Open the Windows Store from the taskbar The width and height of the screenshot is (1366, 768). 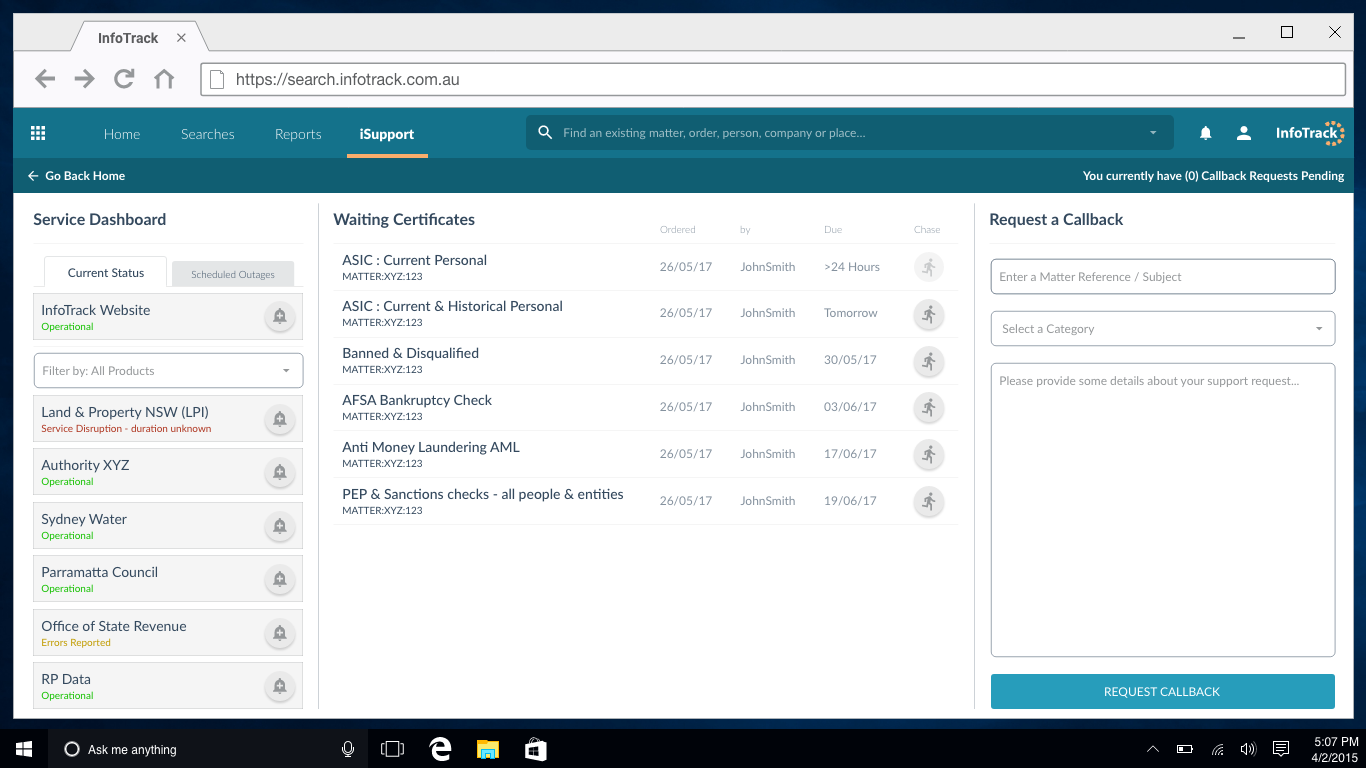[x=535, y=749]
